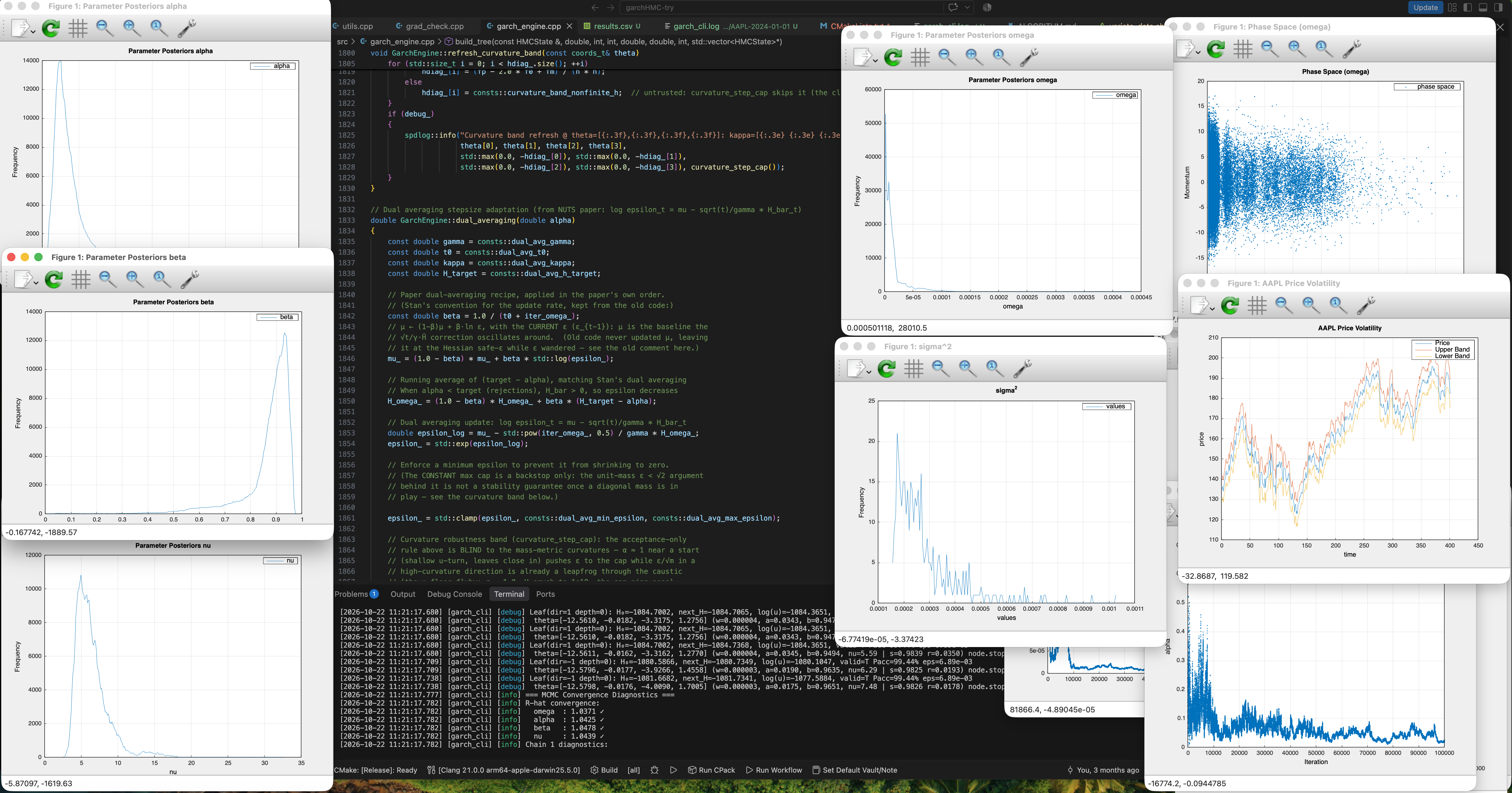The width and height of the screenshot is (1512, 793).
Task: Zoom out in AAPL Price Volatility window
Action: pos(1284,305)
